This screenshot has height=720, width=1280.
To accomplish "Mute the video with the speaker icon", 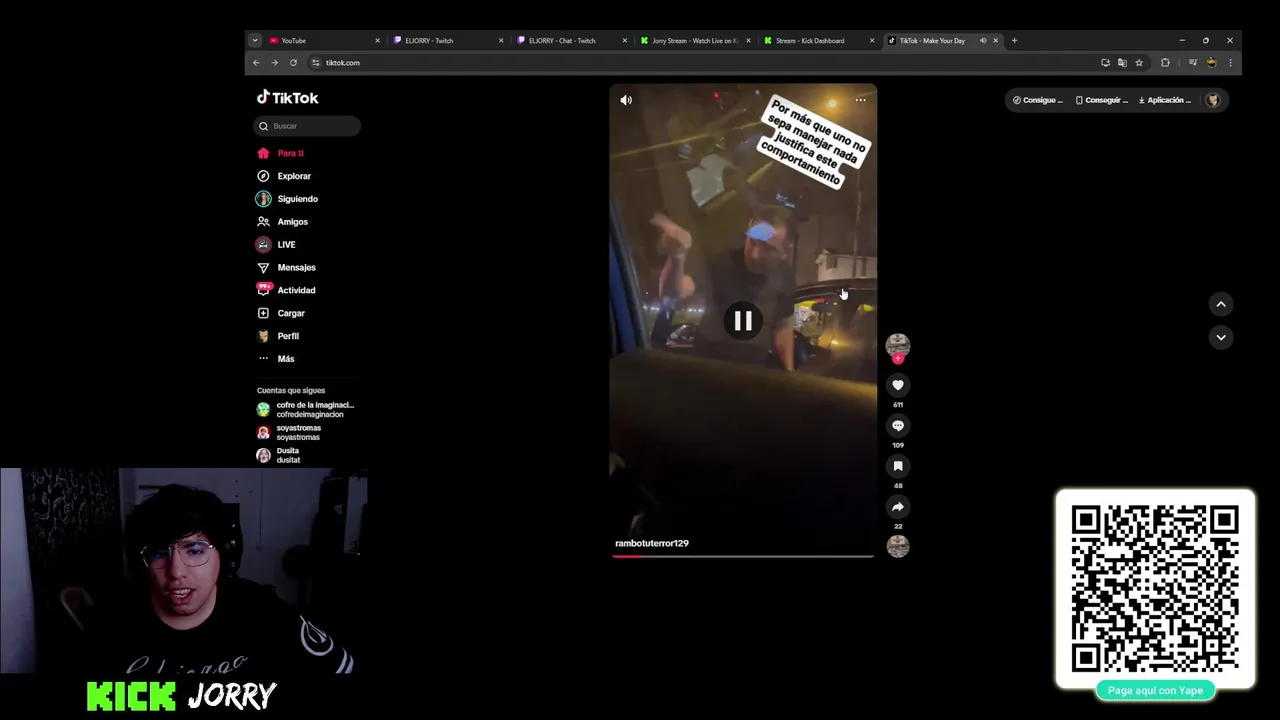I will [x=626, y=100].
